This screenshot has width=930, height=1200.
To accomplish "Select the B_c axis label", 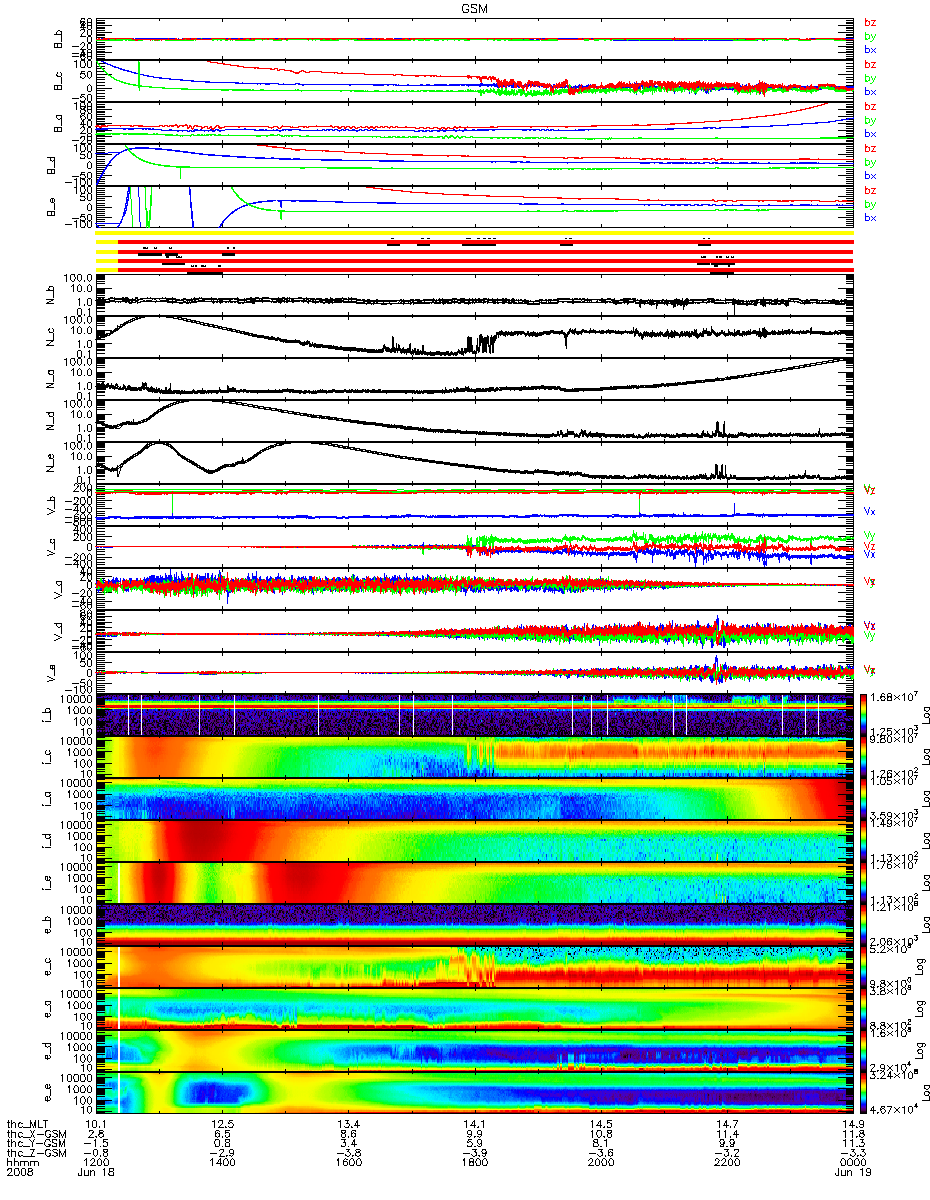I will (x=57, y=81).
